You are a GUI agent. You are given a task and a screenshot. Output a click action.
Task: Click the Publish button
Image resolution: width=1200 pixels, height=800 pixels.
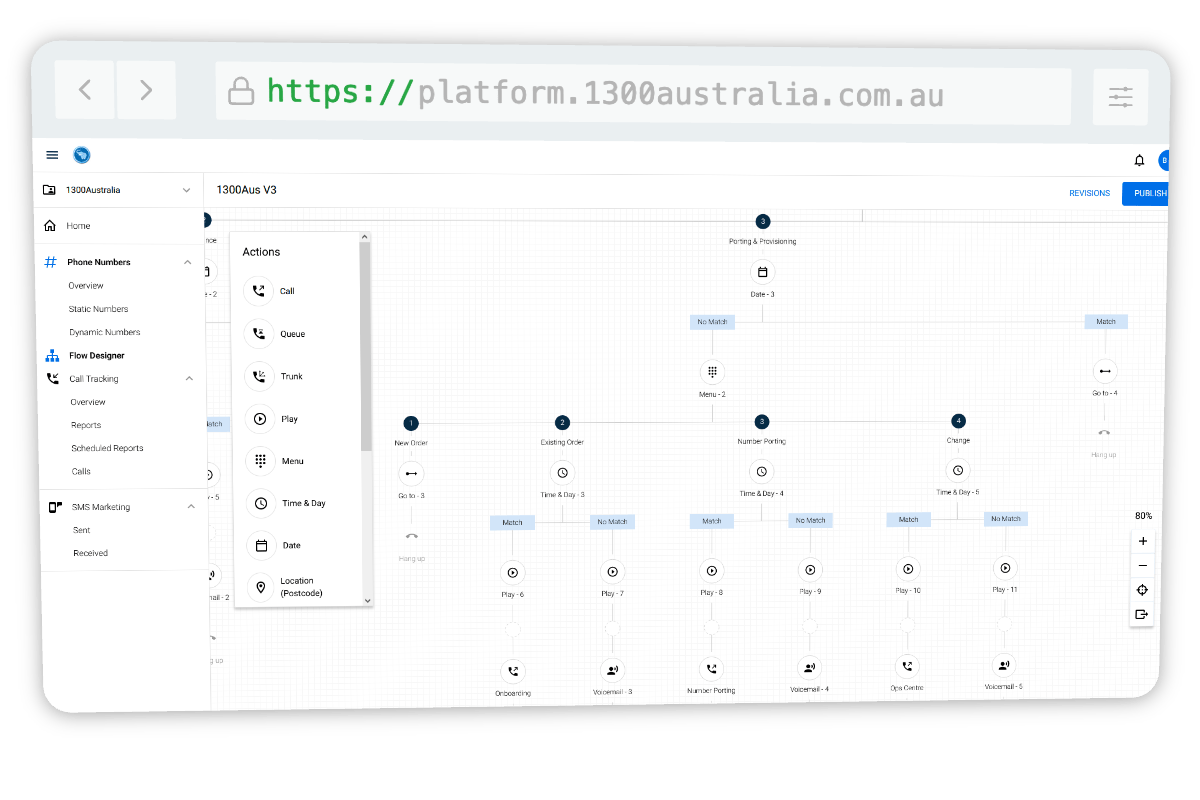click(x=1146, y=193)
